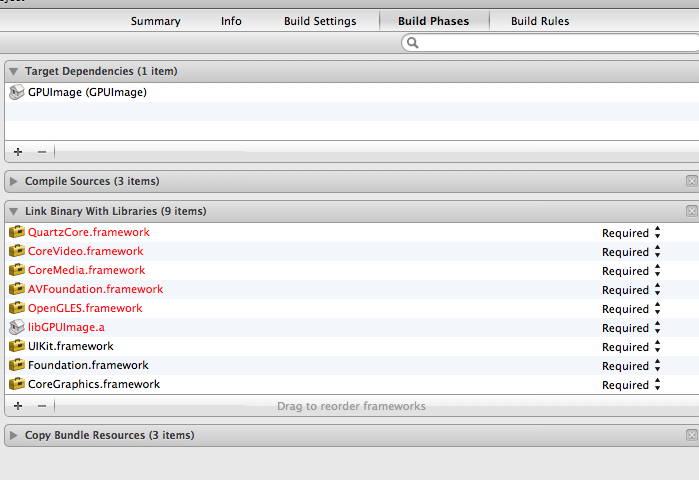Remove selected library with minus button
This screenshot has width=699, height=480.
(42, 406)
